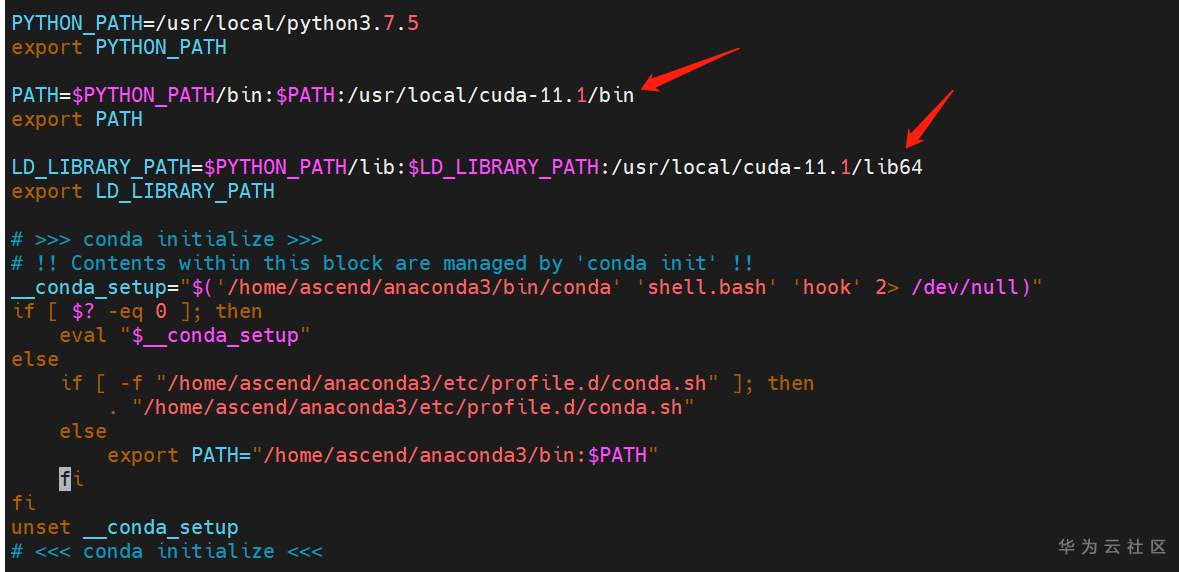The width and height of the screenshot is (1179, 572).
Task: Select the export LD_LIBRARY_PATH line
Action: coord(143,191)
